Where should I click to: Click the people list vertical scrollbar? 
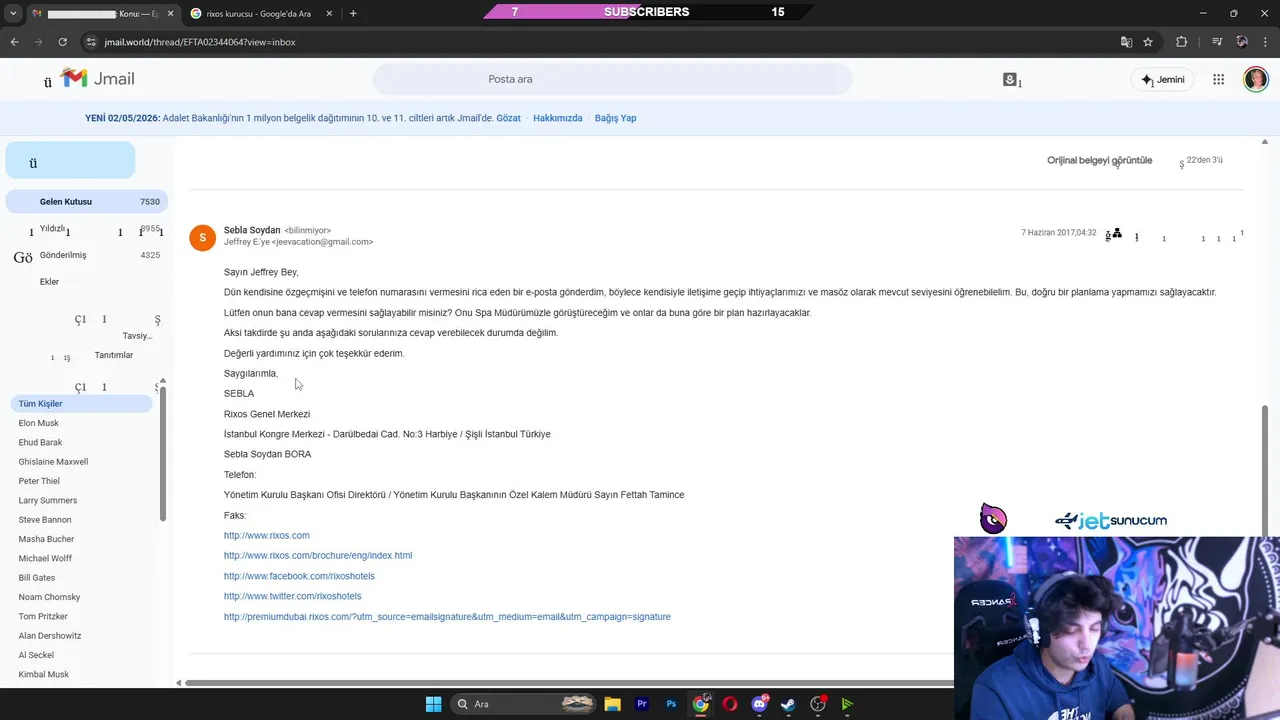point(162,455)
